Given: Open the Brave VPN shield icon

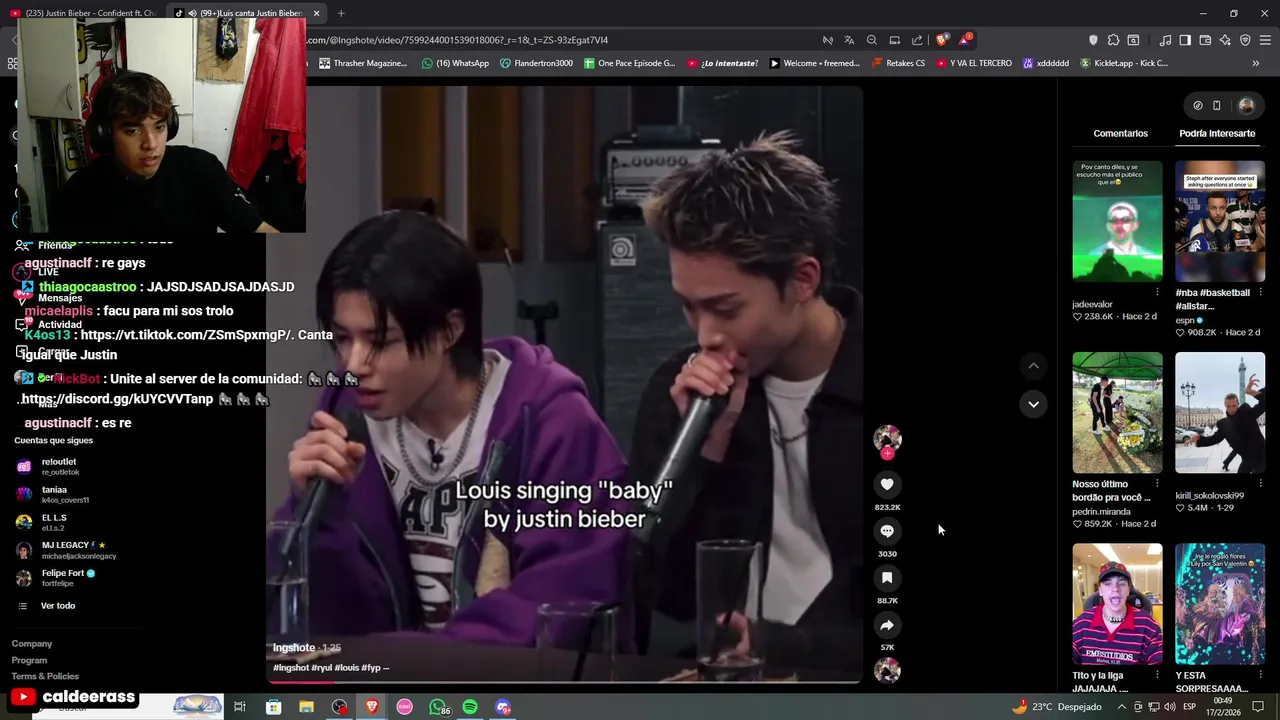Looking at the screenshot, I should click(x=1245, y=40).
